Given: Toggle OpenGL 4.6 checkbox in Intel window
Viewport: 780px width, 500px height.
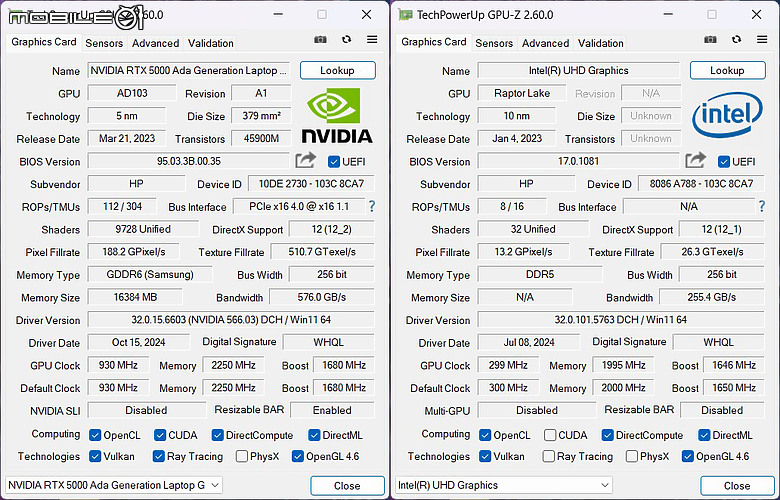Looking at the screenshot, I should click(x=687, y=456).
